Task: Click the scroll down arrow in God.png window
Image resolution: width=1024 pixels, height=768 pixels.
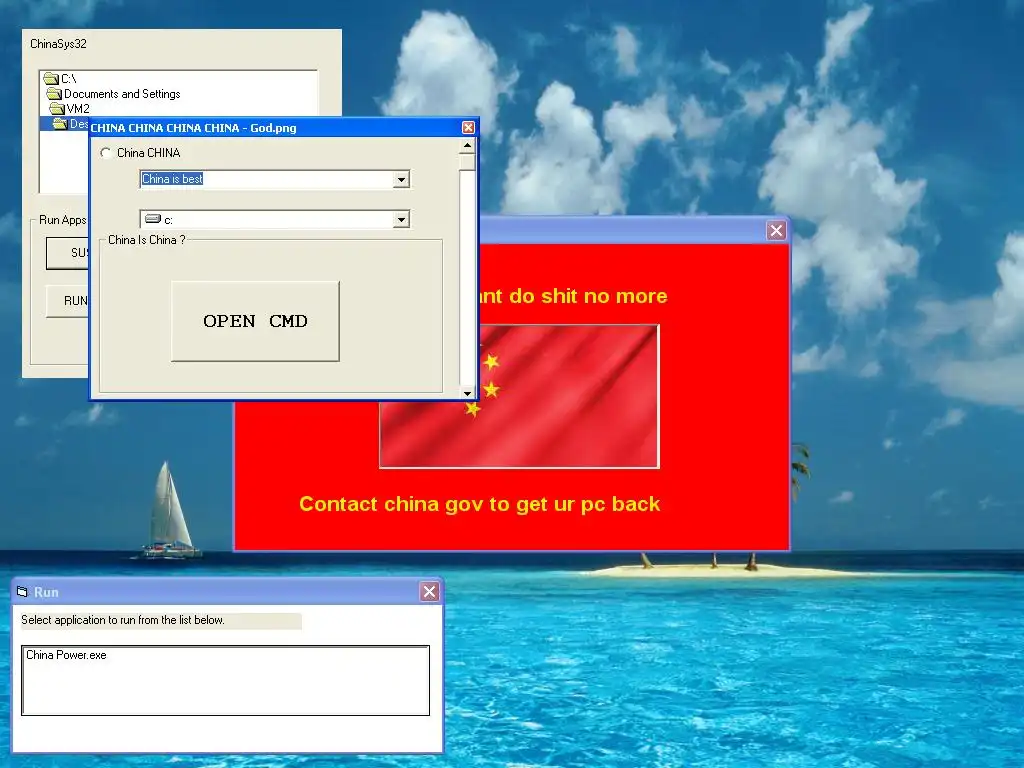Action: (467, 392)
